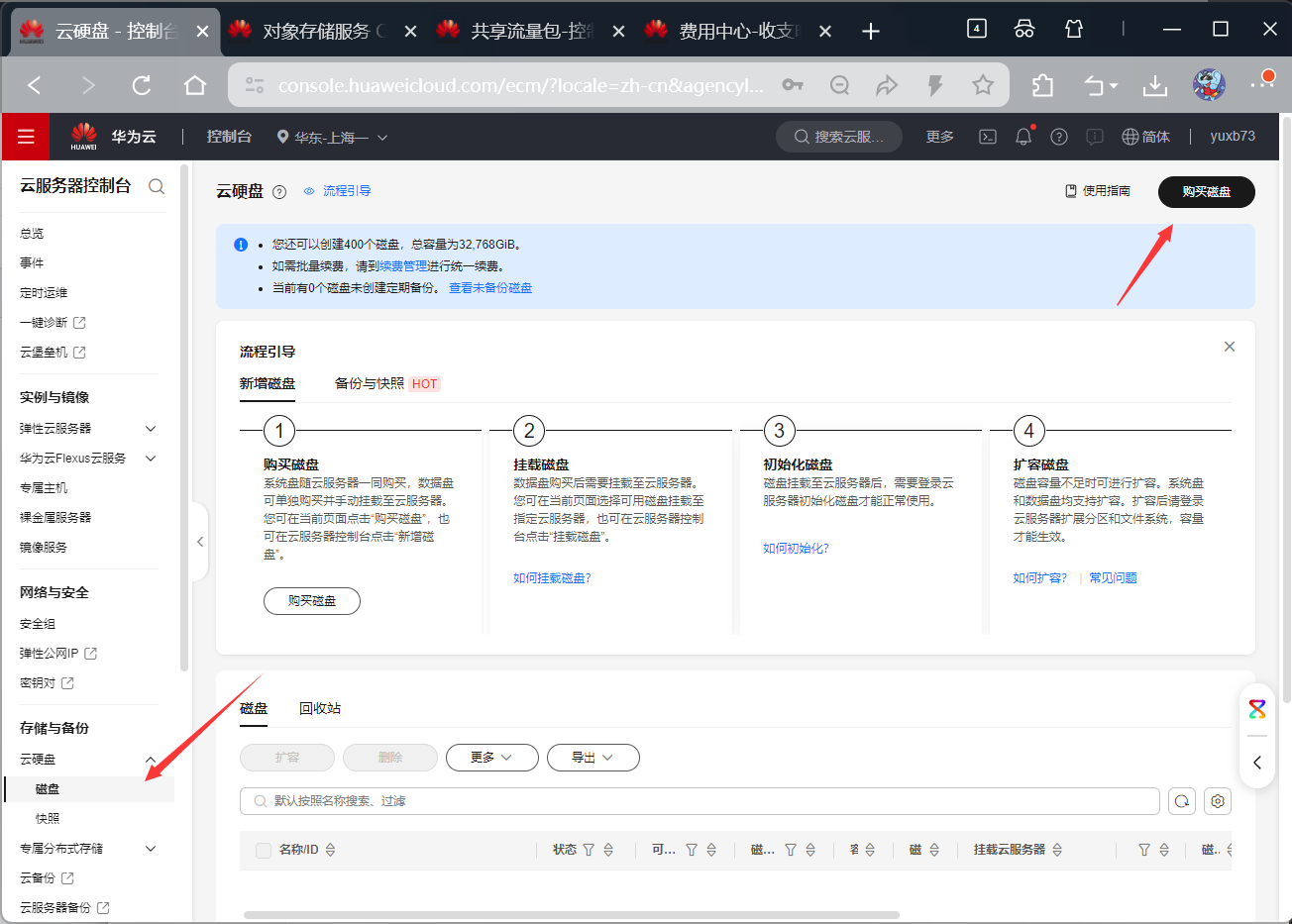This screenshot has height=924, width=1292.
Task: Collapse the floating side panel arrow
Action: 1257,763
